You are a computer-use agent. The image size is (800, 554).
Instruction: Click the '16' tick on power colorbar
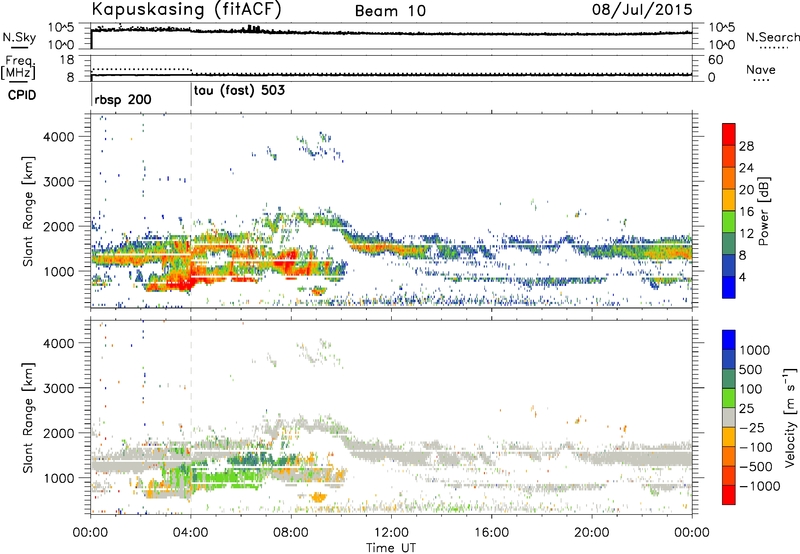click(x=746, y=212)
